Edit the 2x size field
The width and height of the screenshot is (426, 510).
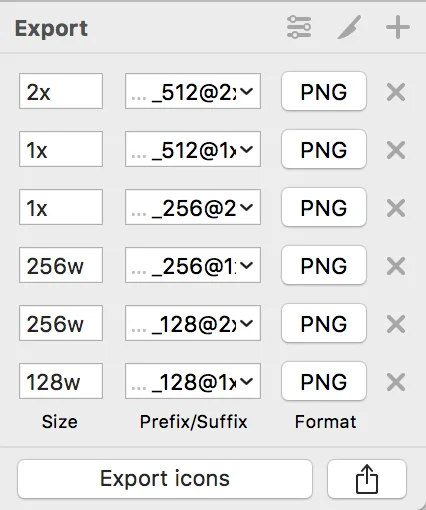pos(61,91)
